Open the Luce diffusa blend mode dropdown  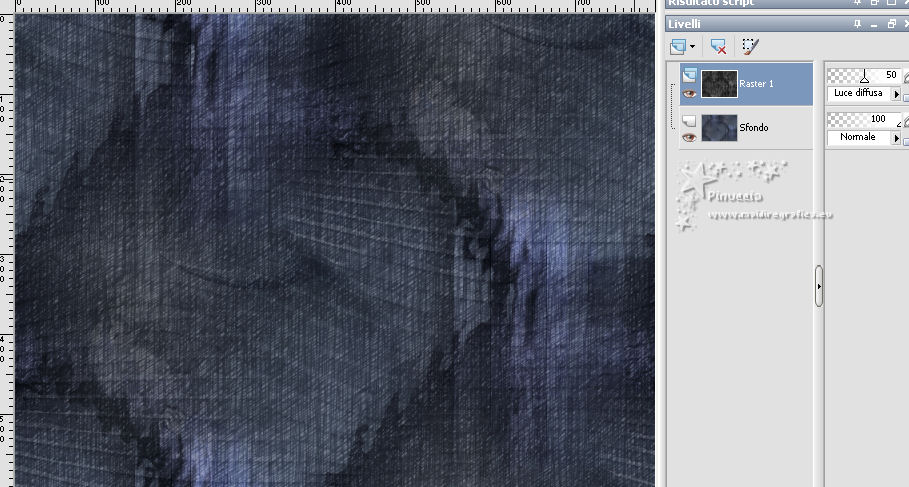pyautogui.click(x=896, y=93)
